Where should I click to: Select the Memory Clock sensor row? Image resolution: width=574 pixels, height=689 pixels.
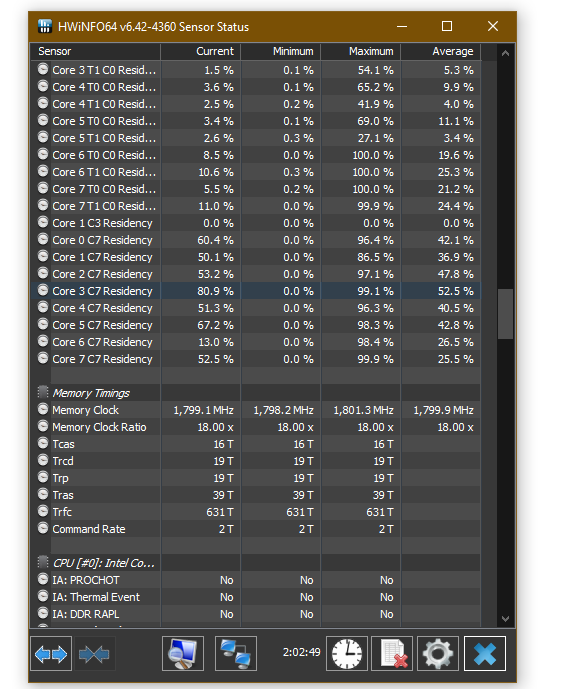click(255, 410)
